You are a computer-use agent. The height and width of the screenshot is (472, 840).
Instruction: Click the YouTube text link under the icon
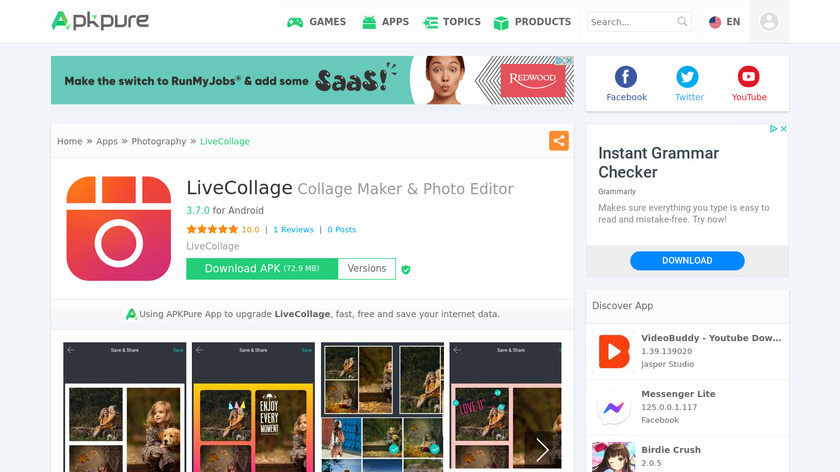[749, 97]
